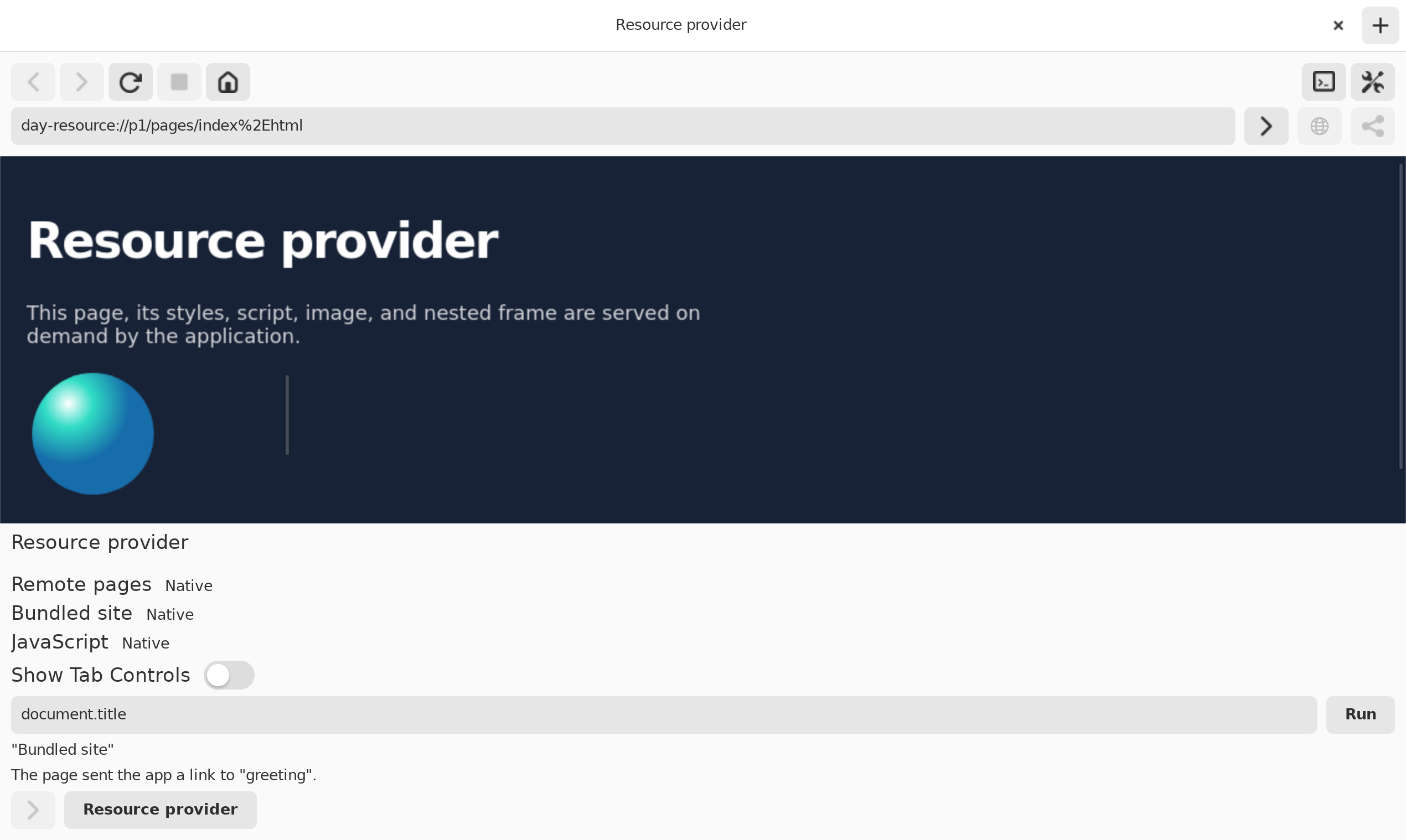Go back to the previous page
Viewport: 1406px width, 840px height.
[33, 82]
